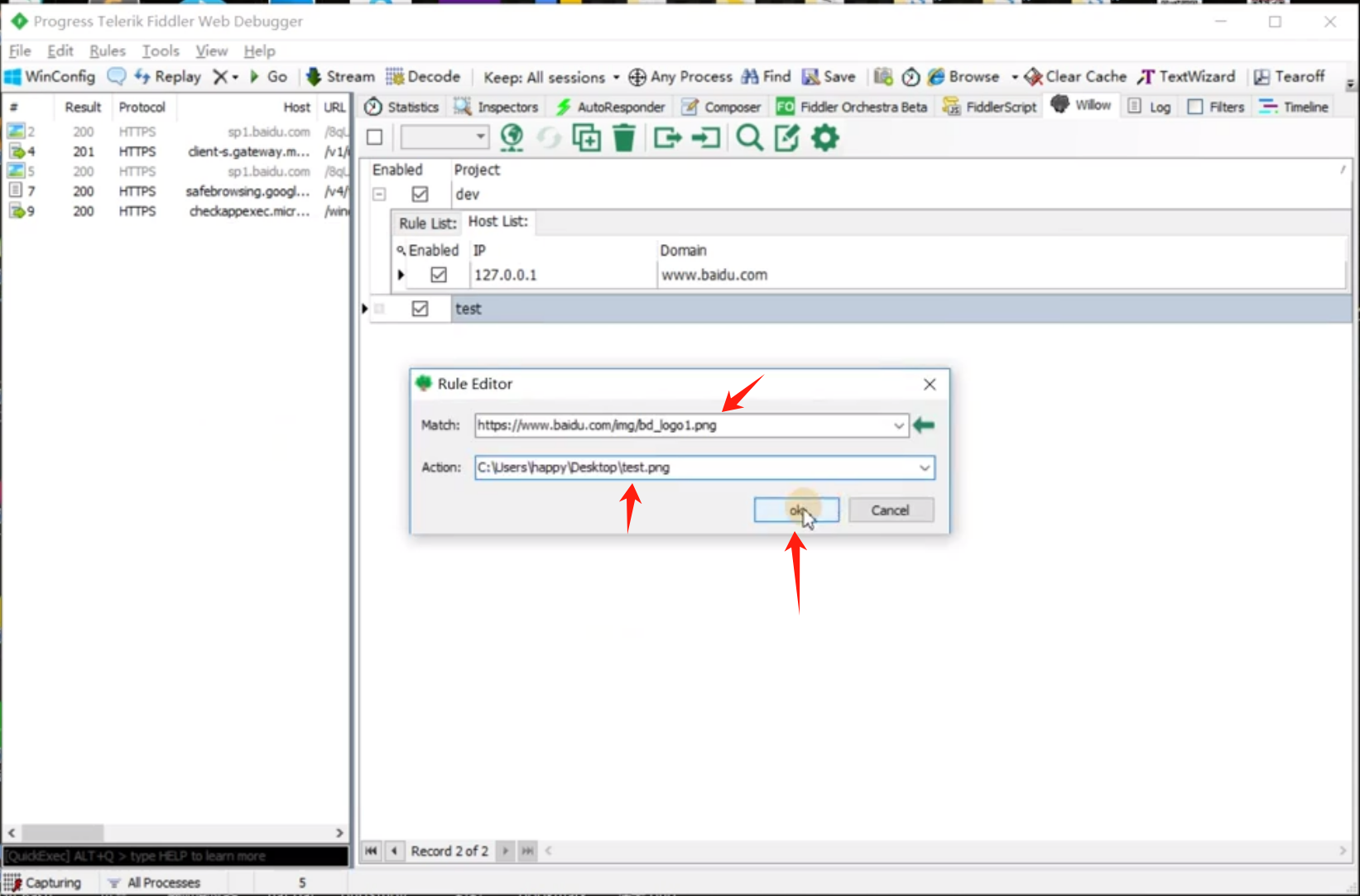Image resolution: width=1360 pixels, height=896 pixels.
Task: Uncheck the Enabled checkbox for dev project
Action: pos(420,194)
